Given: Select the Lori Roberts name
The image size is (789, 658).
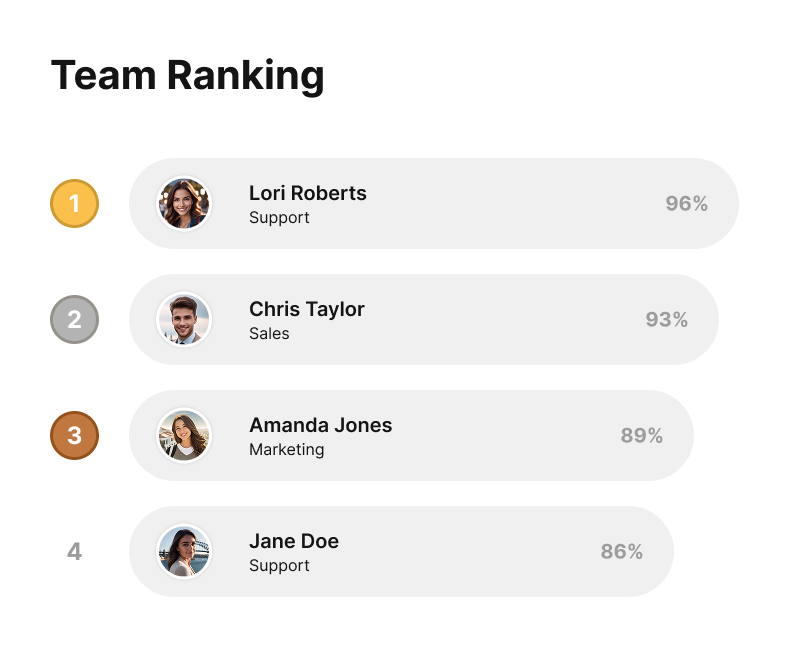Looking at the screenshot, I should coord(307,193).
